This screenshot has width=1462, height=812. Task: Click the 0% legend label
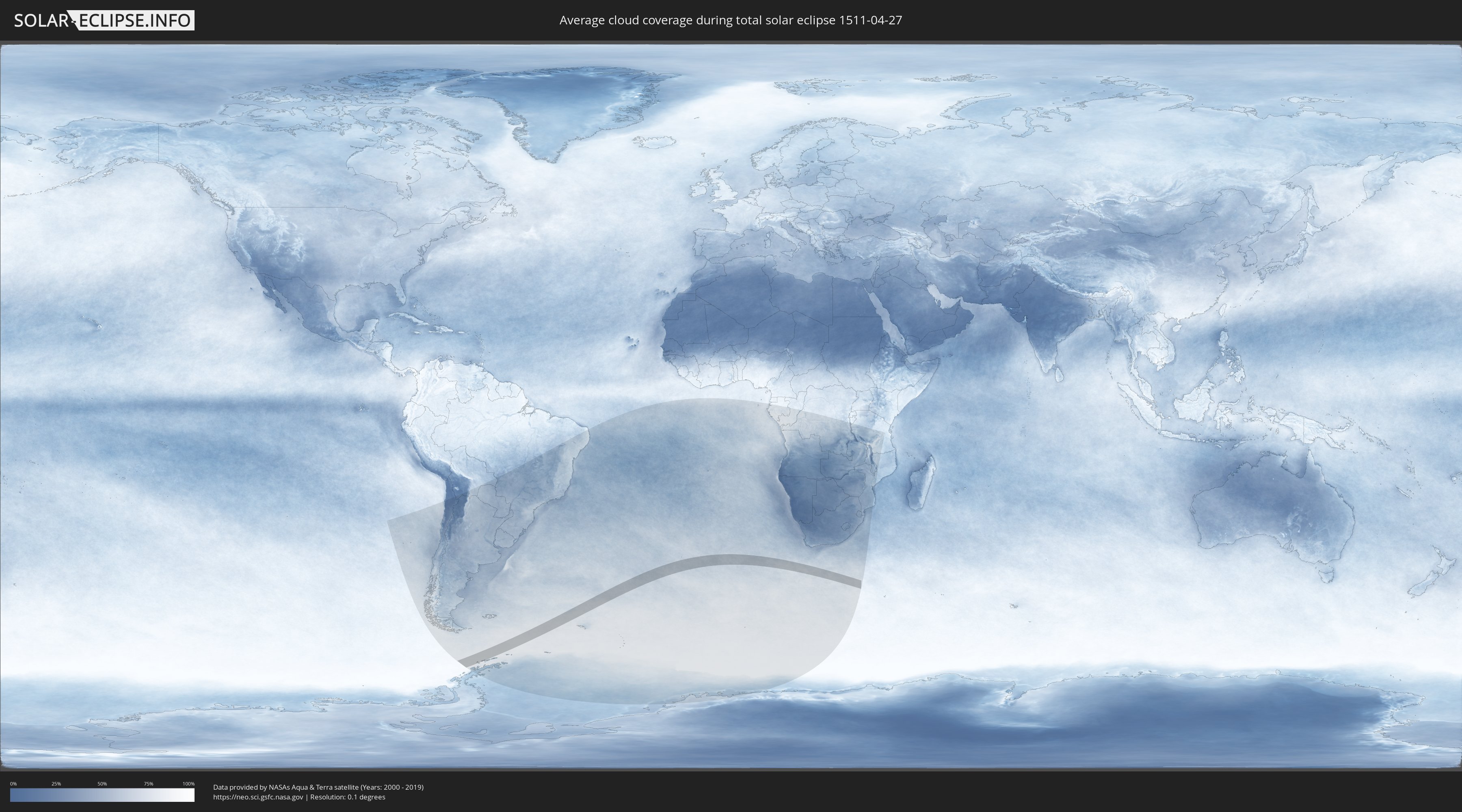(14, 784)
